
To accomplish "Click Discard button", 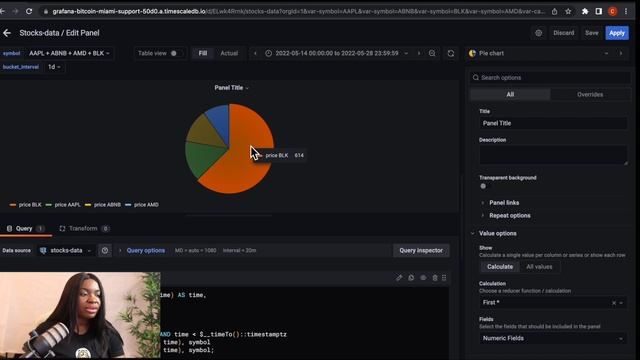I will point(563,33).
